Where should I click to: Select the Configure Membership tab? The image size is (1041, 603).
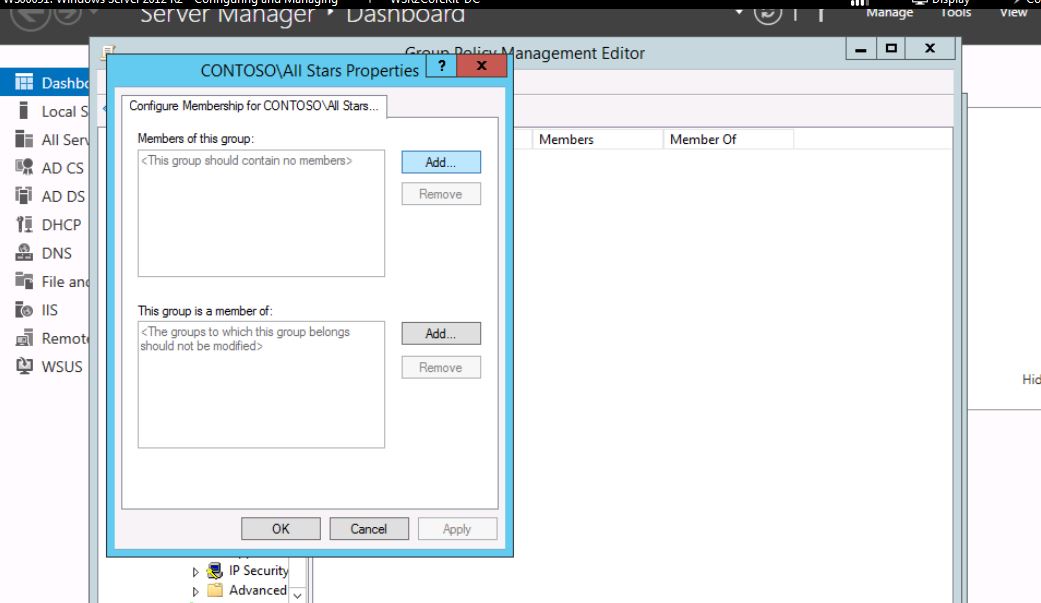point(255,105)
